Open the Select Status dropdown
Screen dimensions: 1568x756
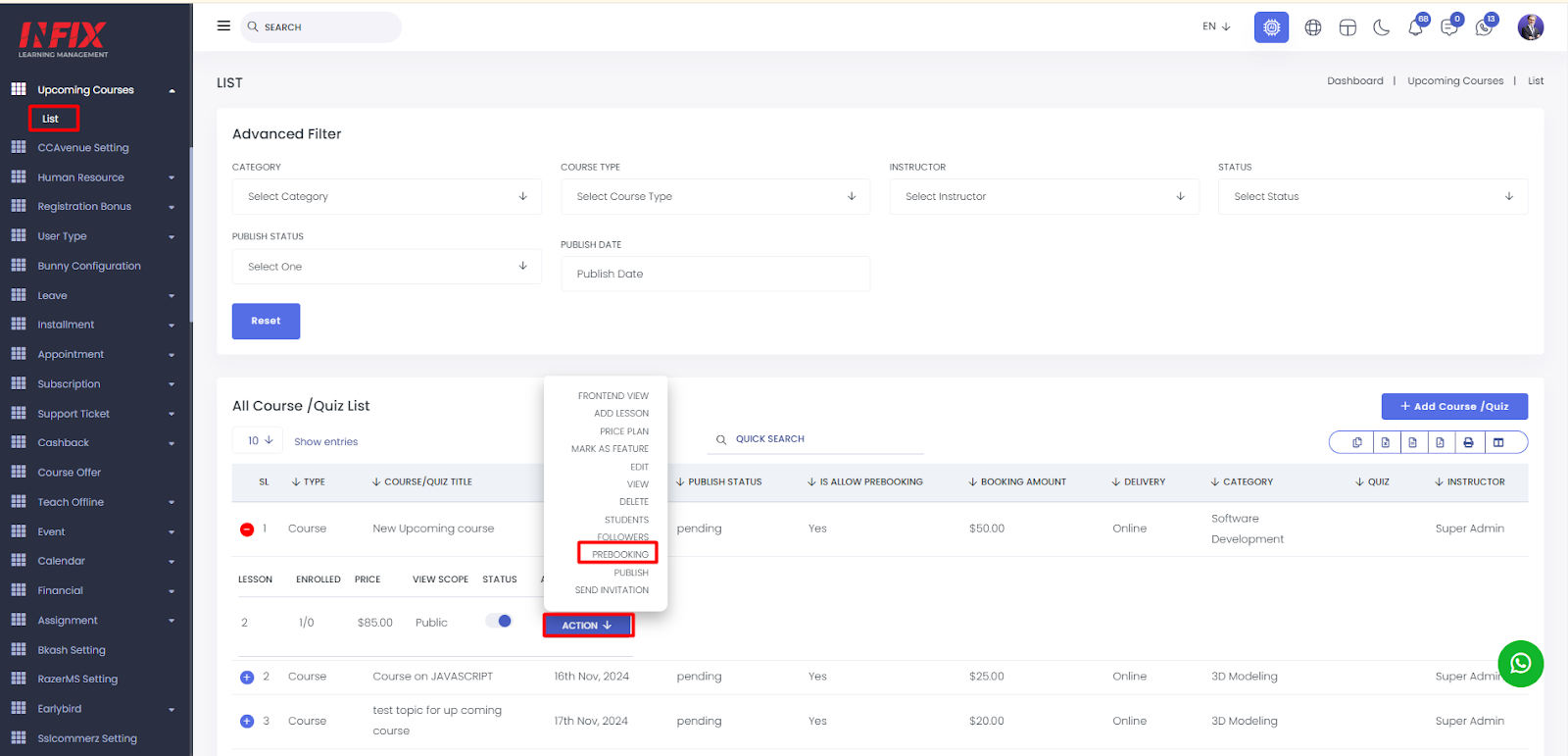coord(1373,196)
